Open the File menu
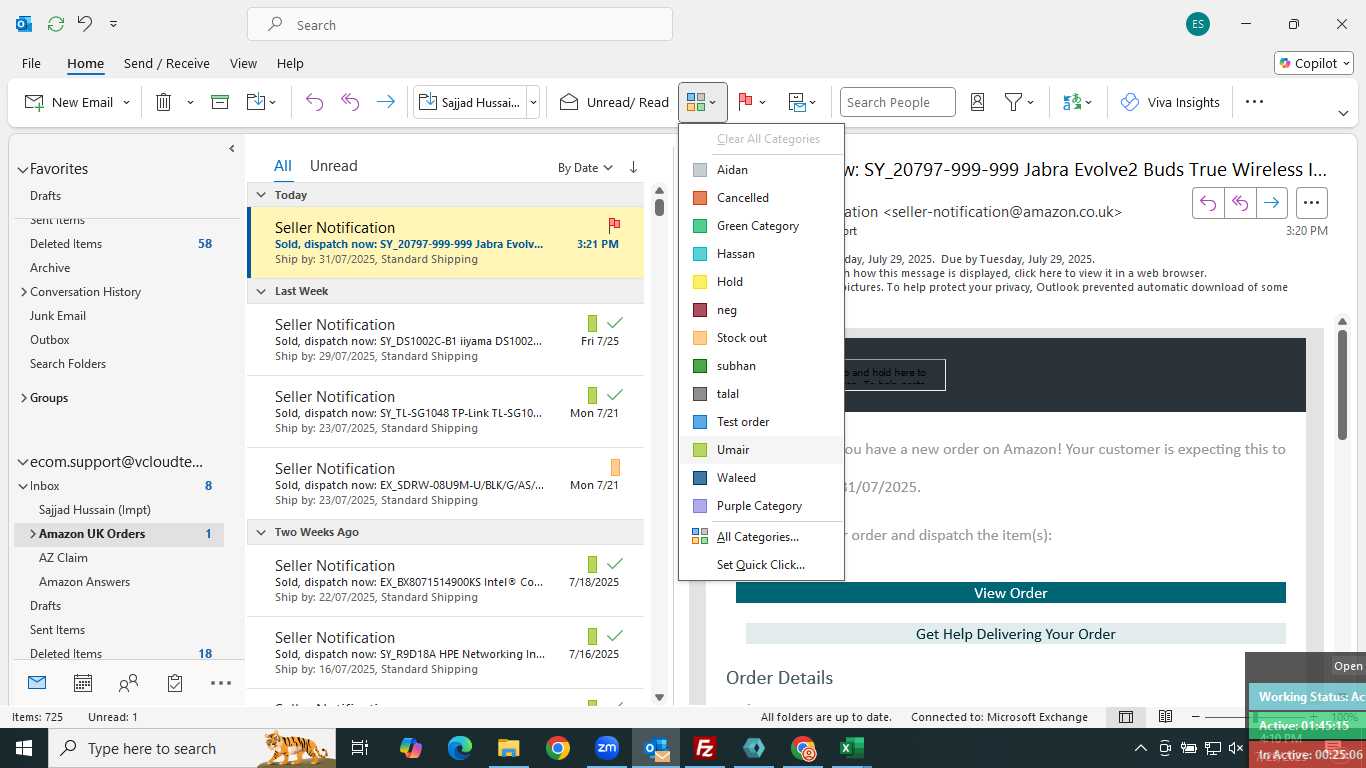1366x768 pixels. coord(31,63)
